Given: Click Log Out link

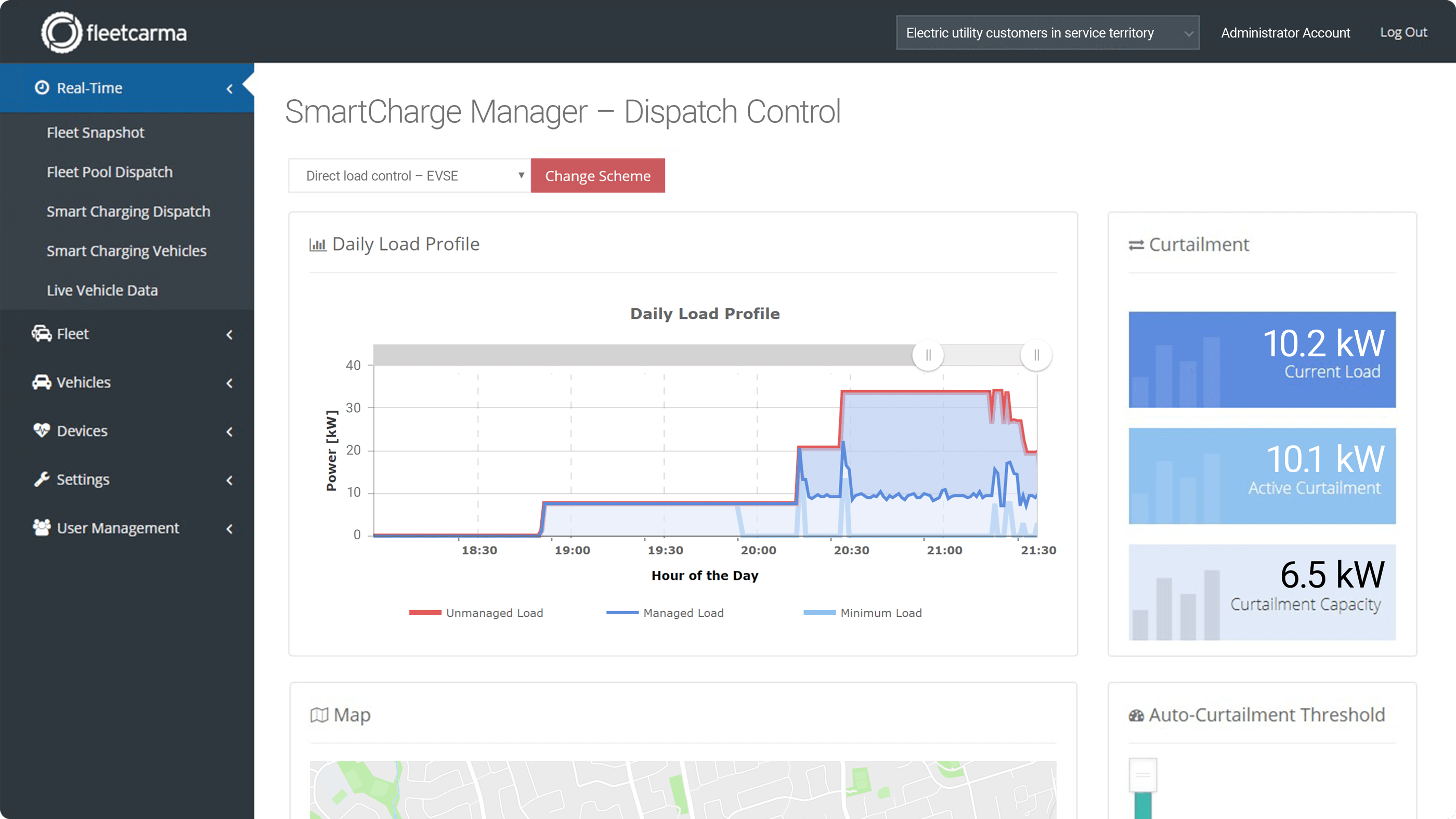Looking at the screenshot, I should click(x=1403, y=32).
